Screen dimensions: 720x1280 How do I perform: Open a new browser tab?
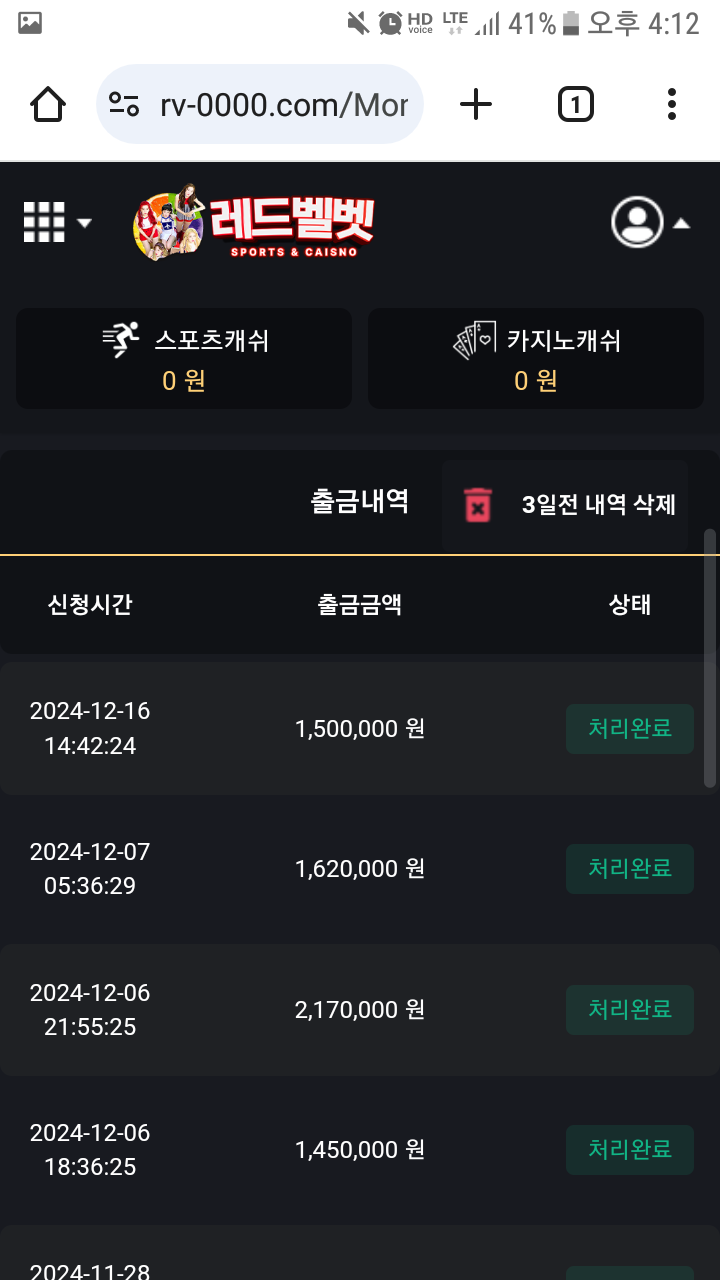(476, 104)
